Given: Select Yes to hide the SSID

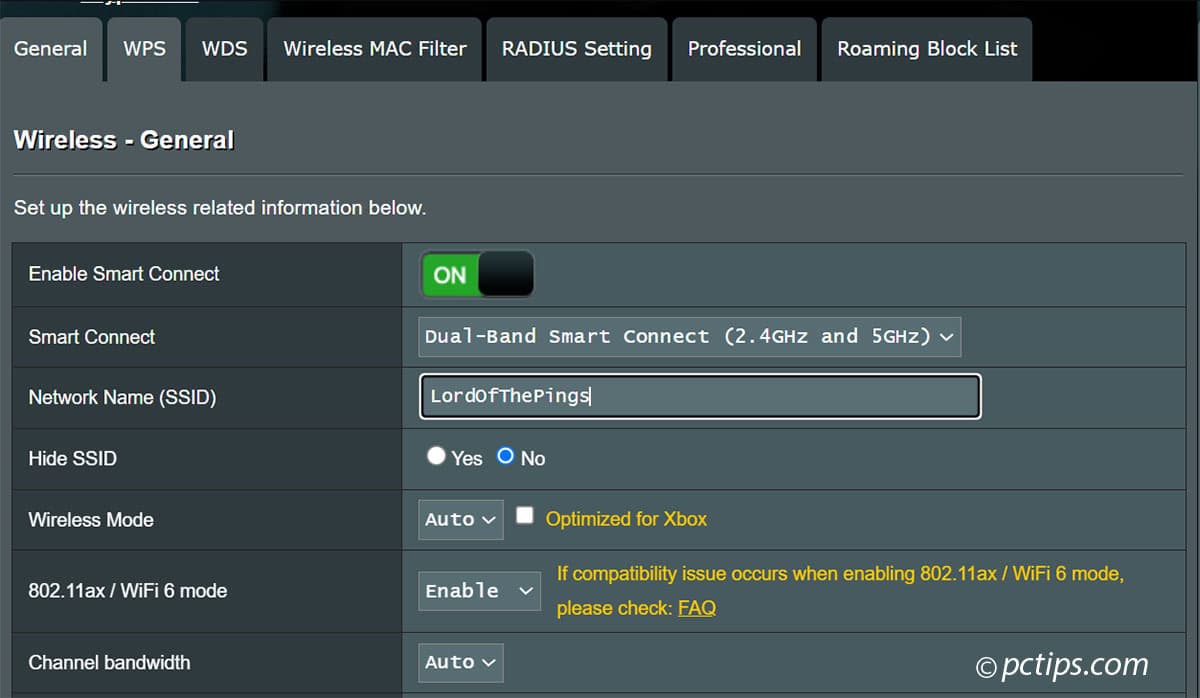Looking at the screenshot, I should tap(436, 455).
